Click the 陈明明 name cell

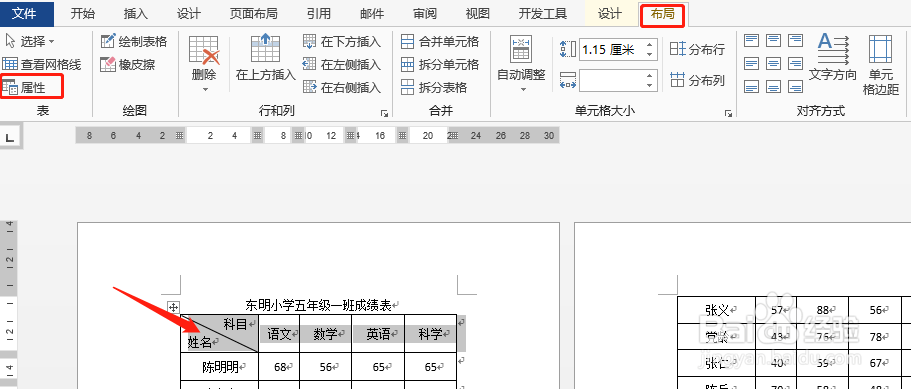[x=220, y=367]
